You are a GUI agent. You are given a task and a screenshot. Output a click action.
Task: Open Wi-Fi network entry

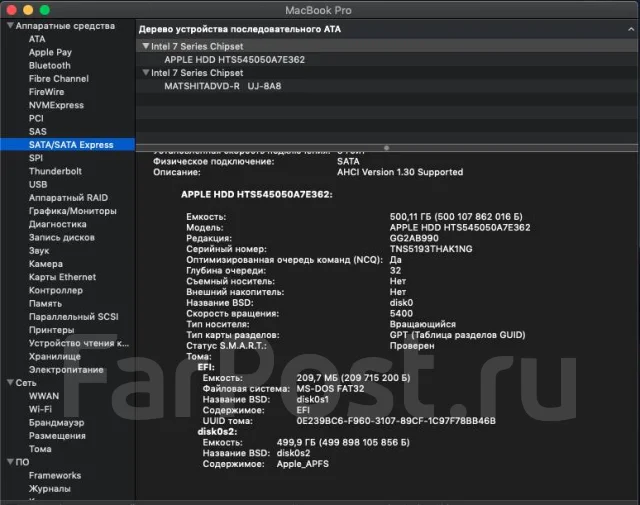[40, 409]
